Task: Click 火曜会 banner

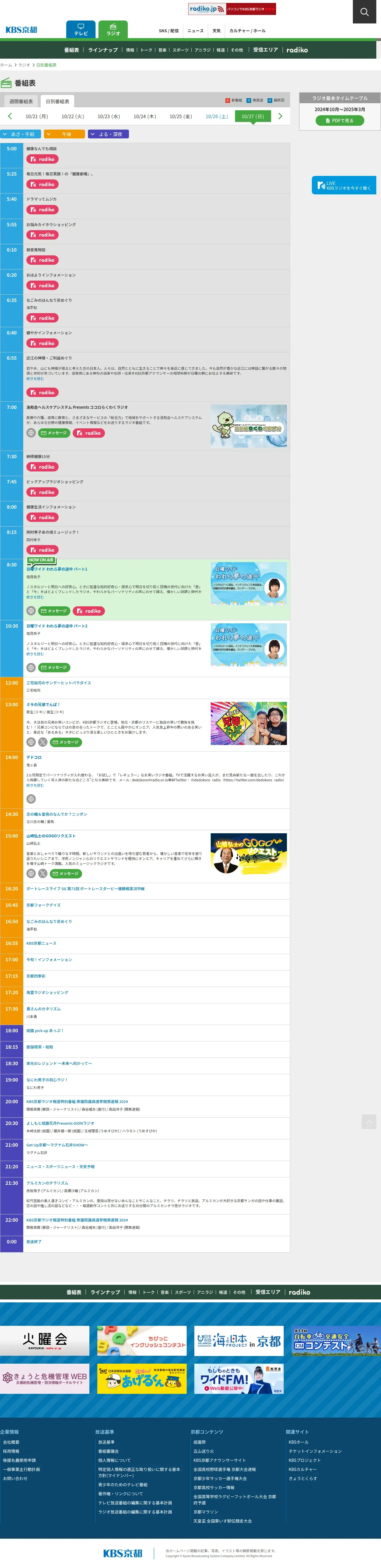Action: [x=45, y=1340]
